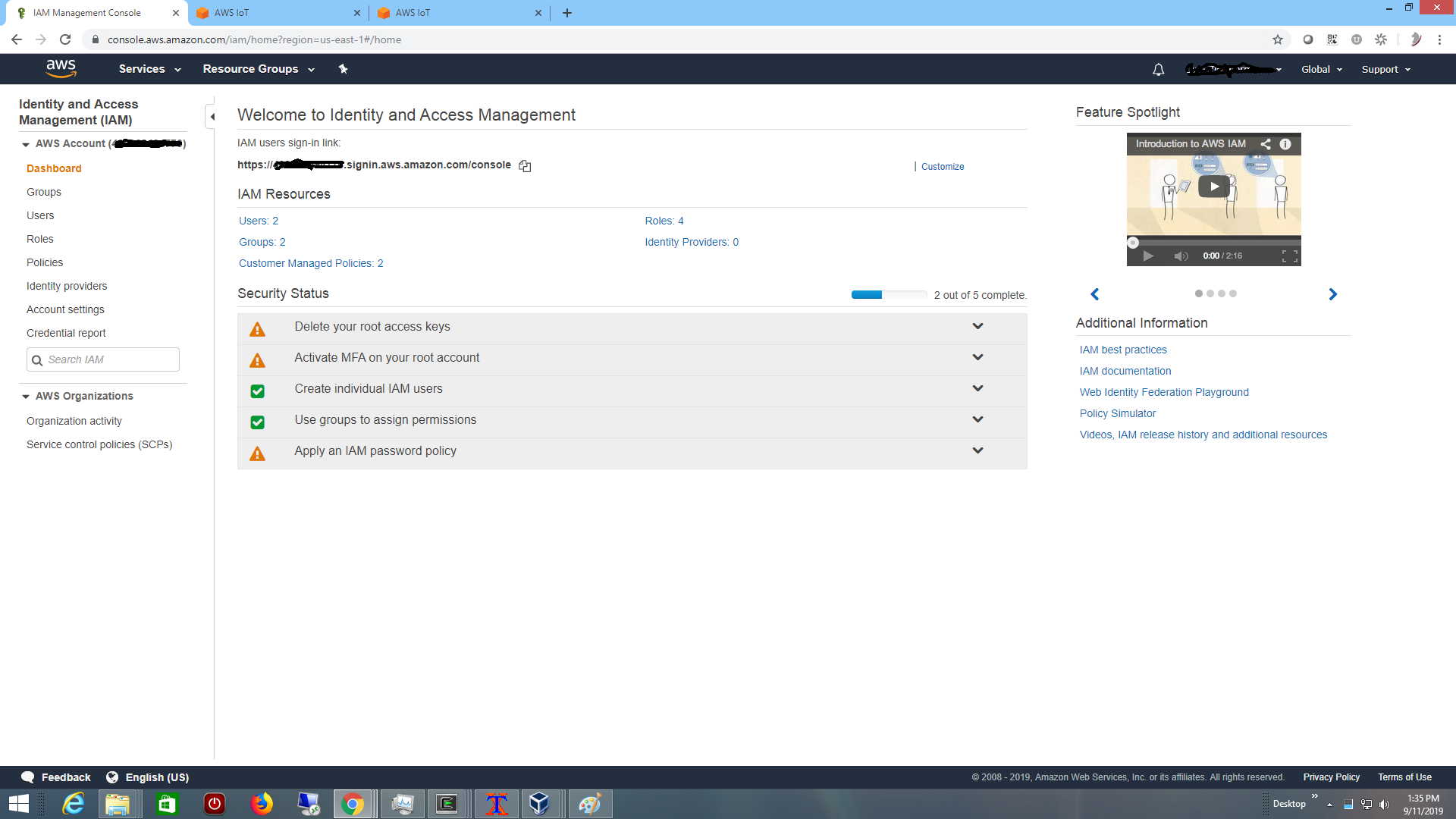This screenshot has height=819, width=1456.
Task: Open File Explorer from taskbar
Action: (118, 804)
